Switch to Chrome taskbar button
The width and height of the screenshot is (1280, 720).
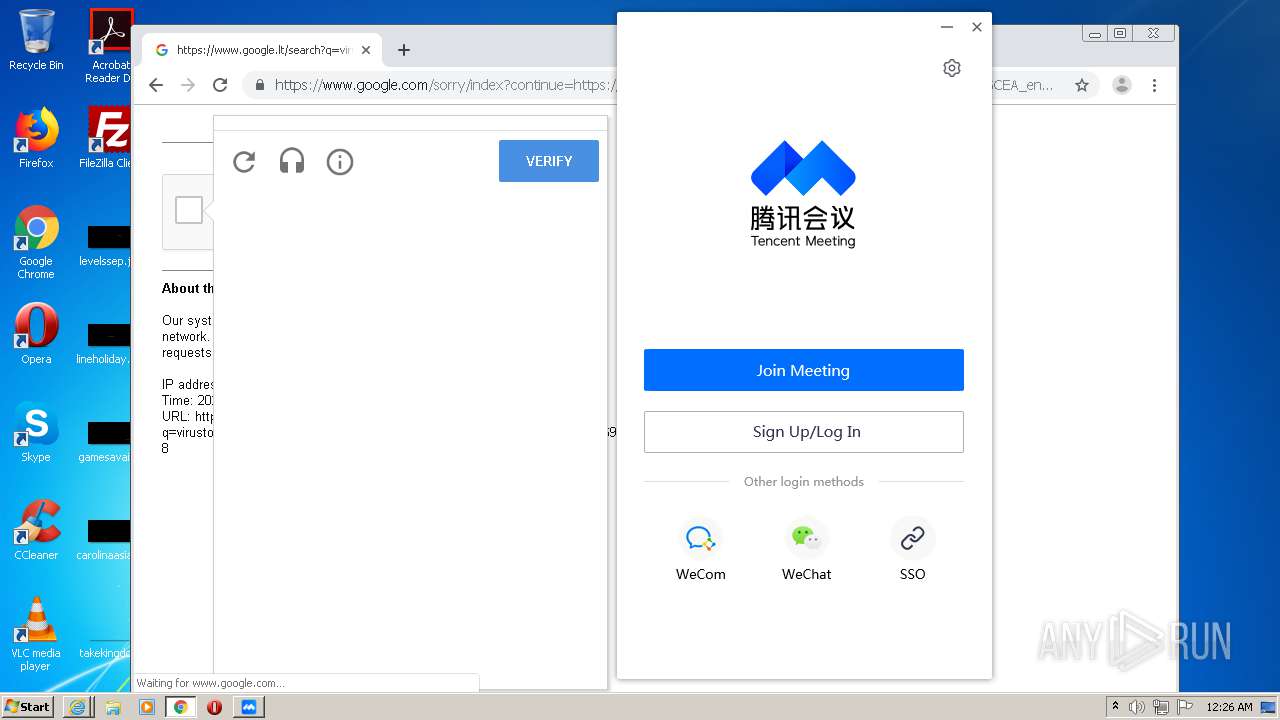pyautogui.click(x=180, y=706)
